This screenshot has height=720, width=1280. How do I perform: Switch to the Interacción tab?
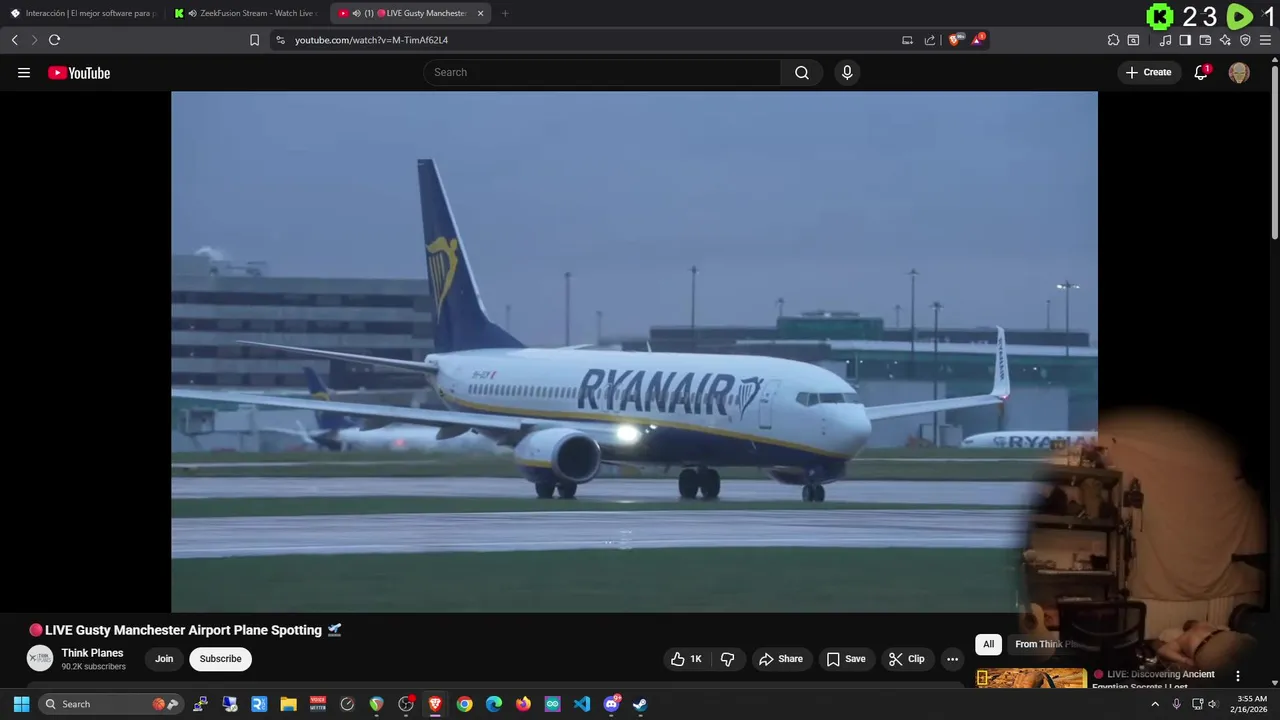point(83,13)
